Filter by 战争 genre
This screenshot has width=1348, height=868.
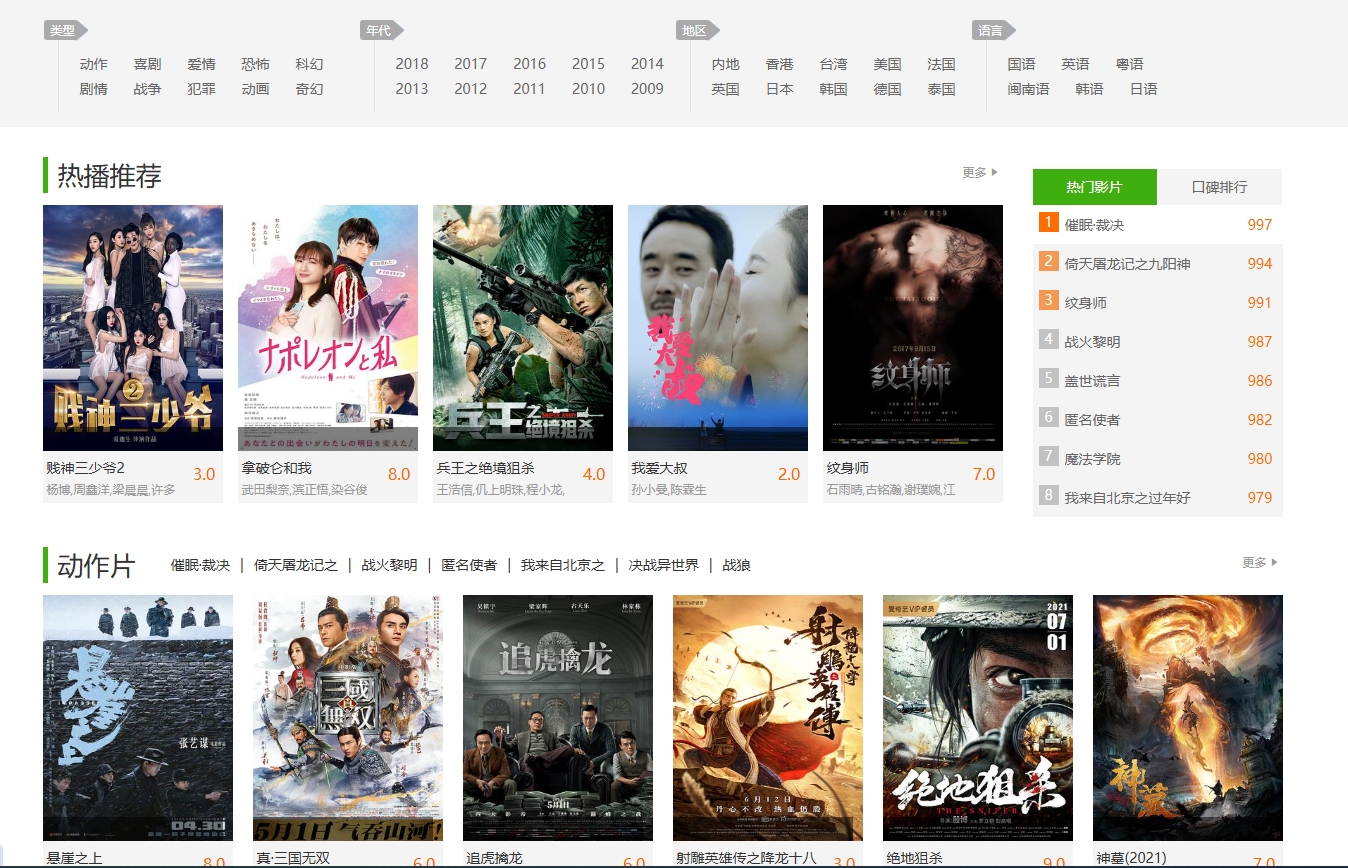(x=148, y=89)
